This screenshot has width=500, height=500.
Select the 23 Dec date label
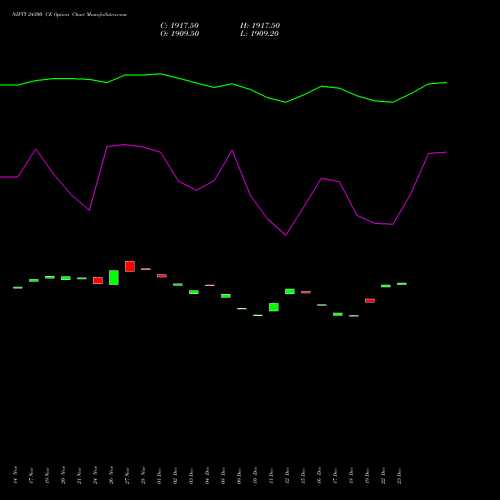point(399,475)
